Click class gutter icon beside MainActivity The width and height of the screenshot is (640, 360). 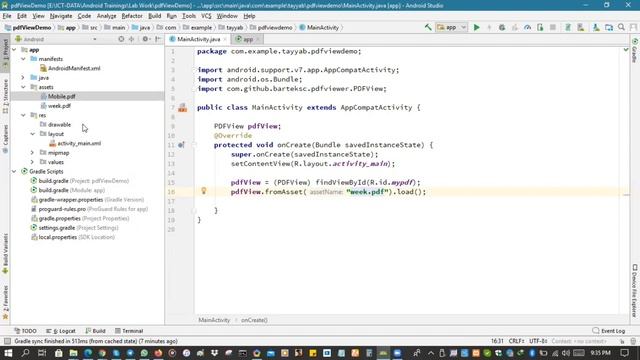(x=182, y=108)
